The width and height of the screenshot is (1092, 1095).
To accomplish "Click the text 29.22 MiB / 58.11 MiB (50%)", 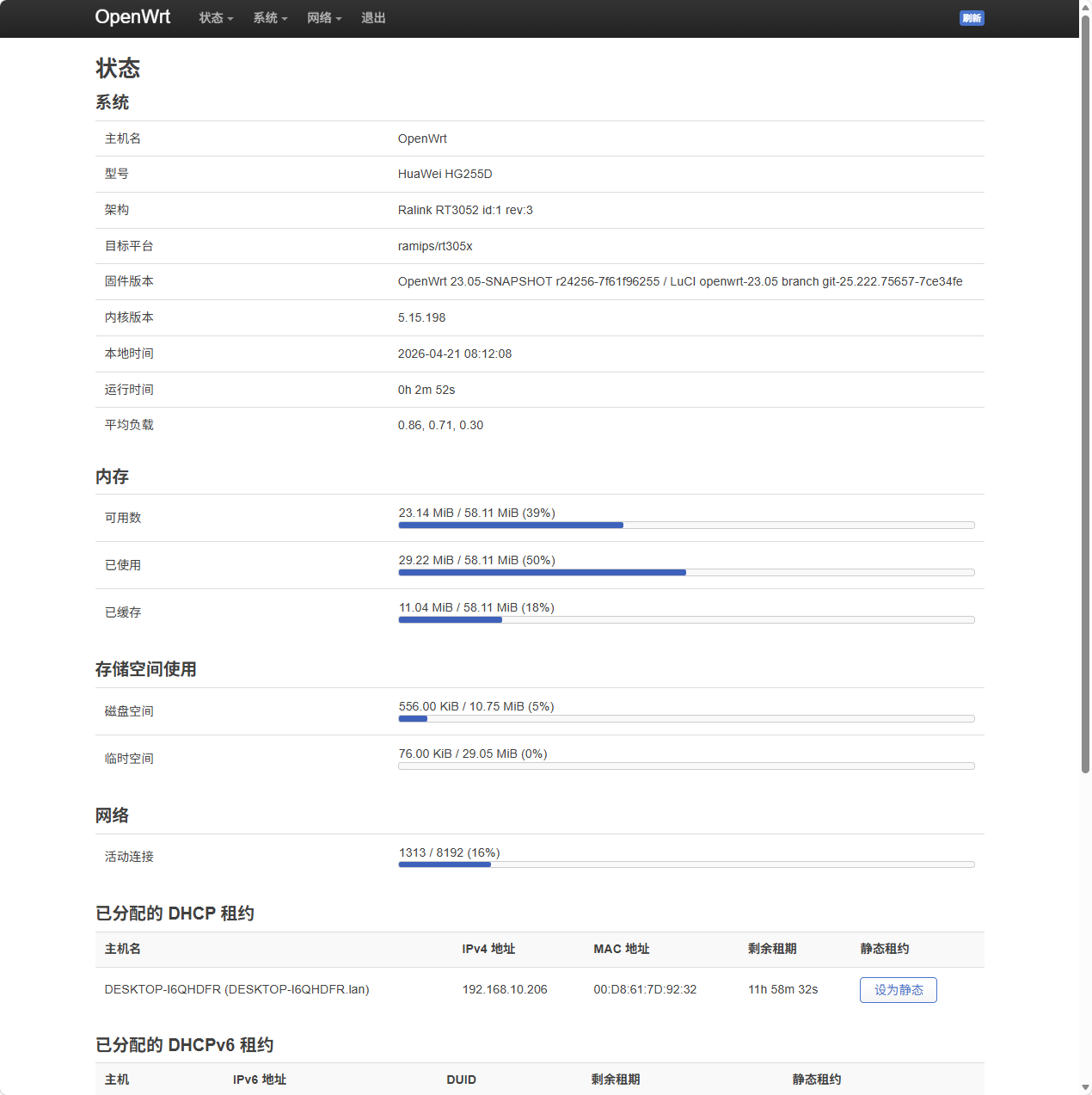I will click(x=476, y=560).
